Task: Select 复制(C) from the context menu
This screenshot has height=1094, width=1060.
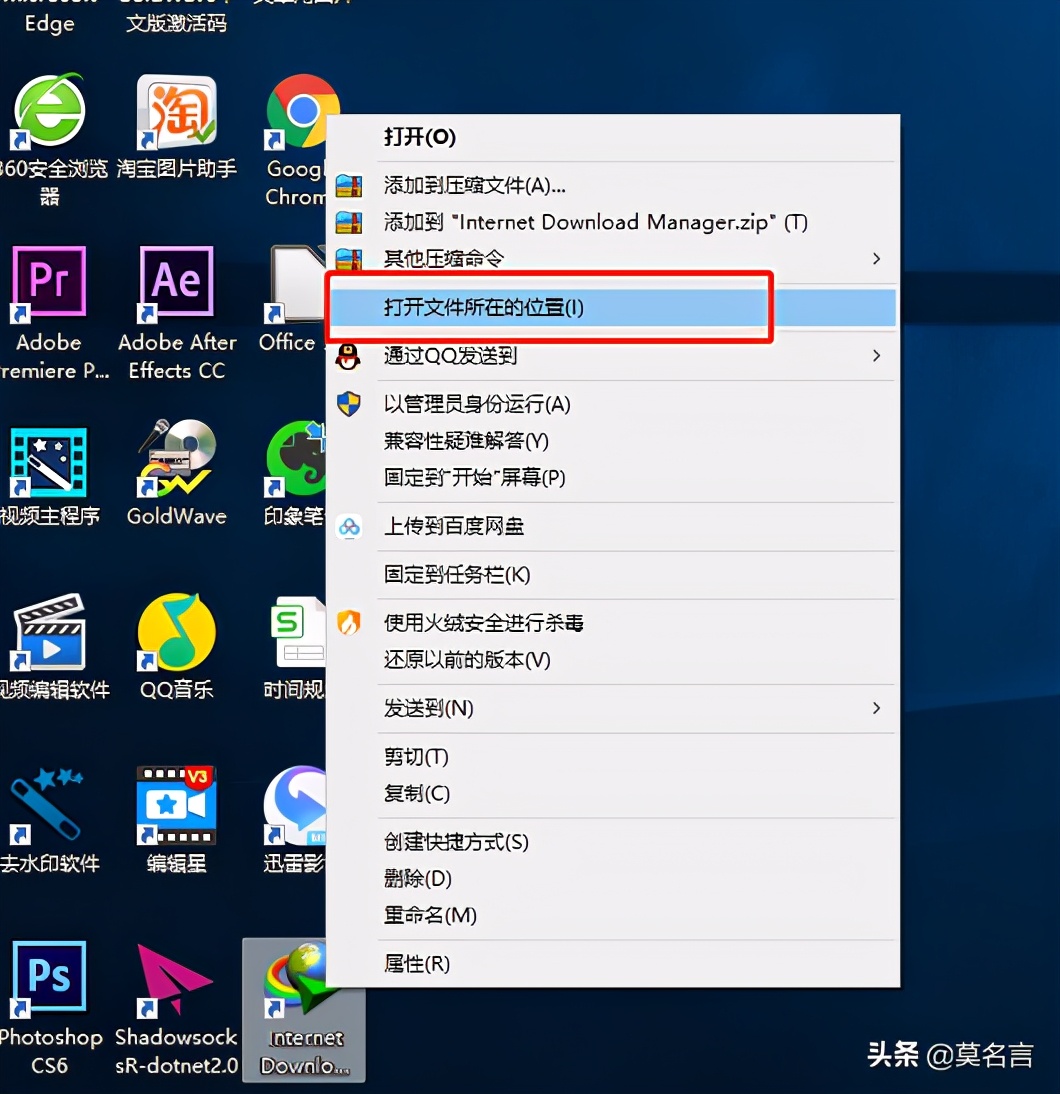Action: (x=416, y=794)
